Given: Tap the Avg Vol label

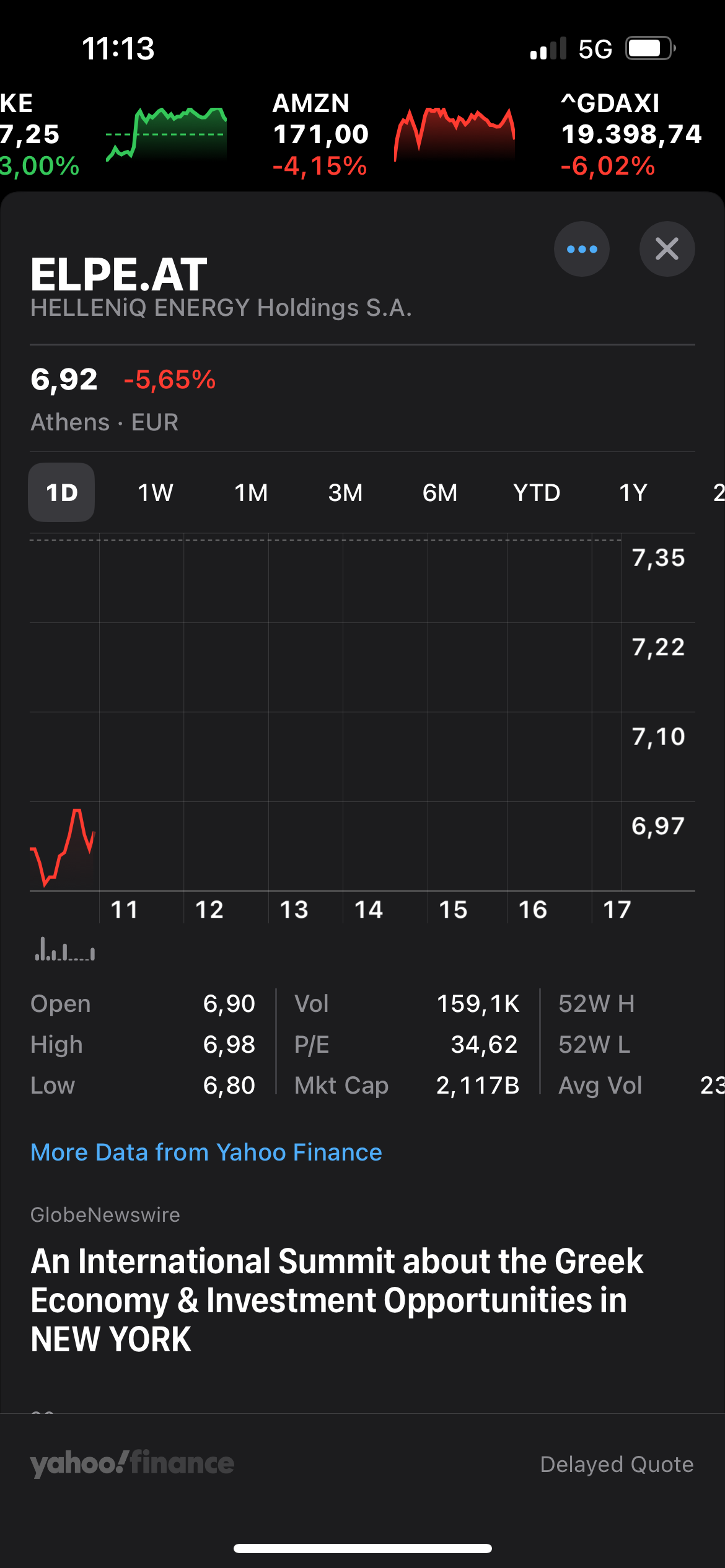Looking at the screenshot, I should 600,1085.
